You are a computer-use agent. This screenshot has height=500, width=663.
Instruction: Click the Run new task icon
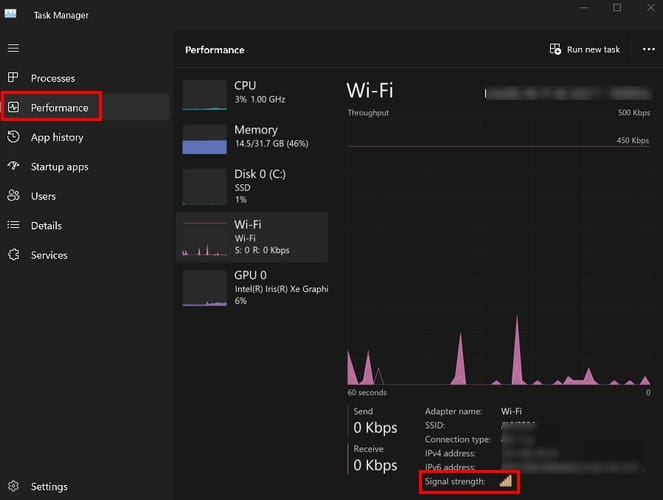click(x=555, y=49)
